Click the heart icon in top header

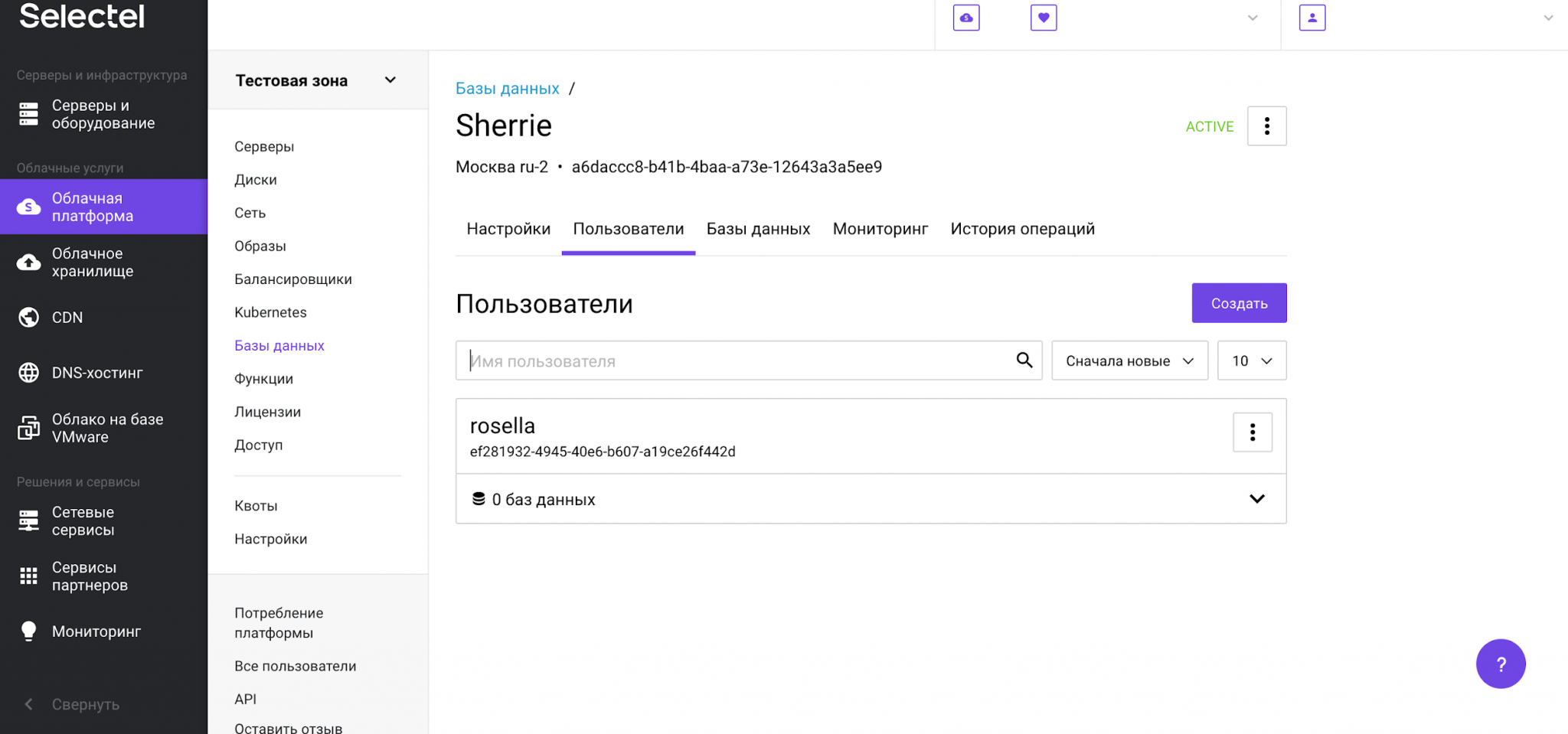click(x=1044, y=18)
